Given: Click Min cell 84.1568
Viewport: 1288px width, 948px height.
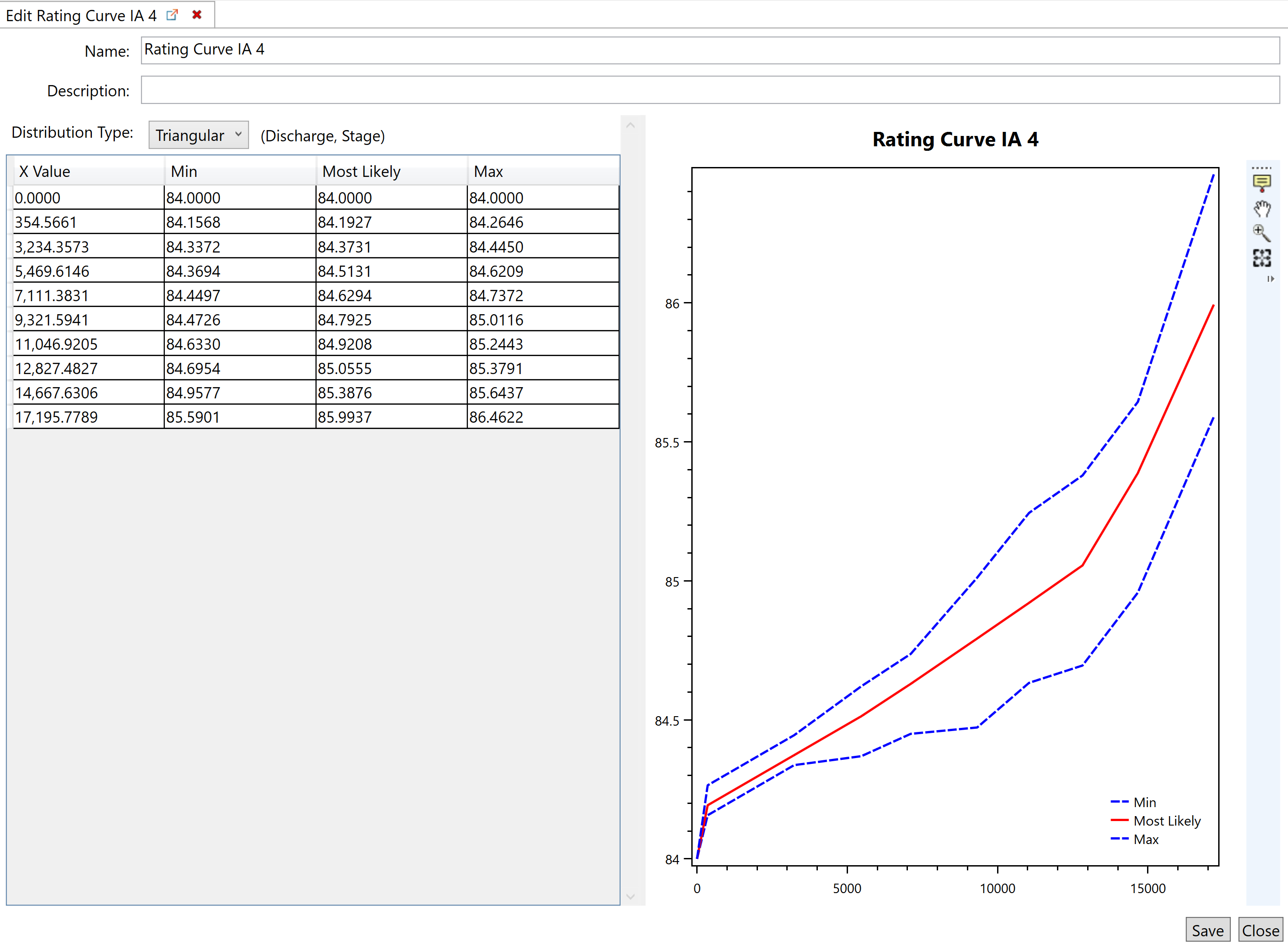Looking at the screenshot, I should (240, 222).
